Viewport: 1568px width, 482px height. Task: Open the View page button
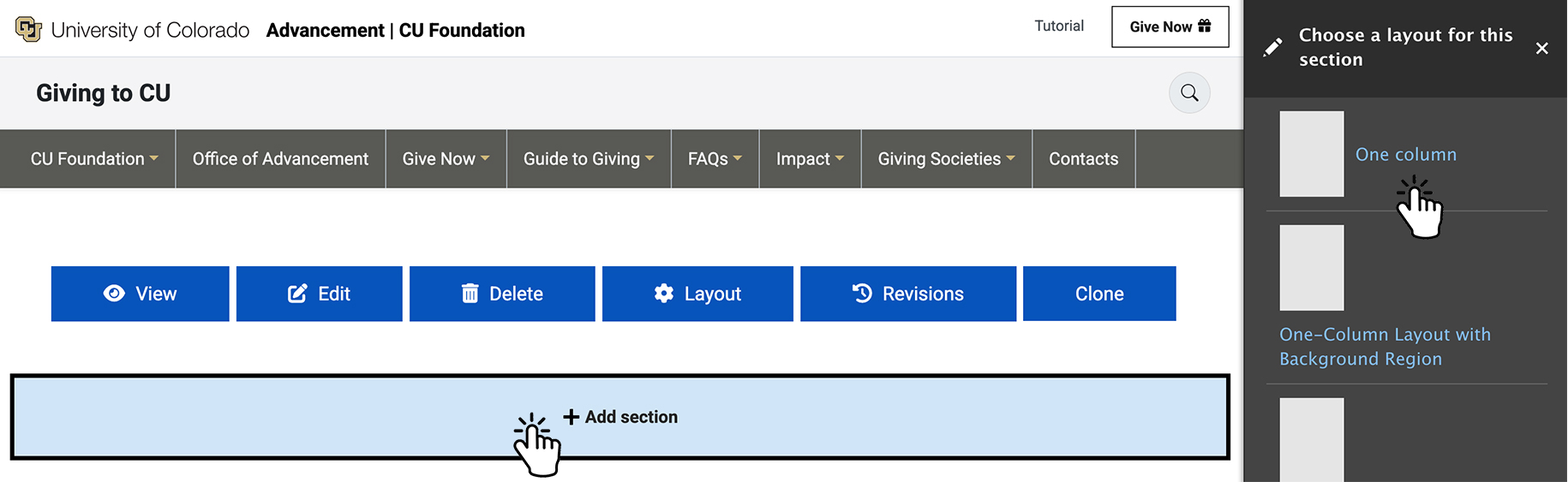140,294
